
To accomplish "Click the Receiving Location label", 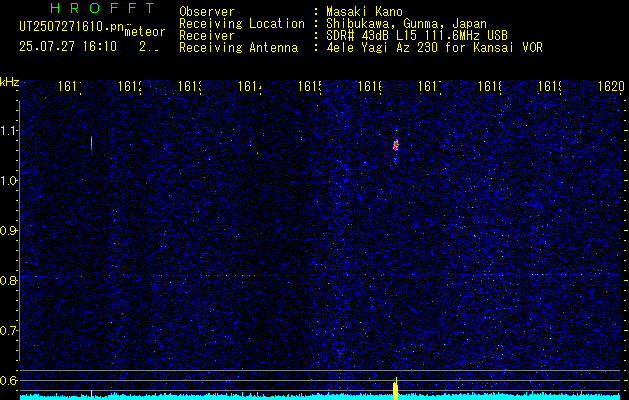I will click(x=242, y=24).
